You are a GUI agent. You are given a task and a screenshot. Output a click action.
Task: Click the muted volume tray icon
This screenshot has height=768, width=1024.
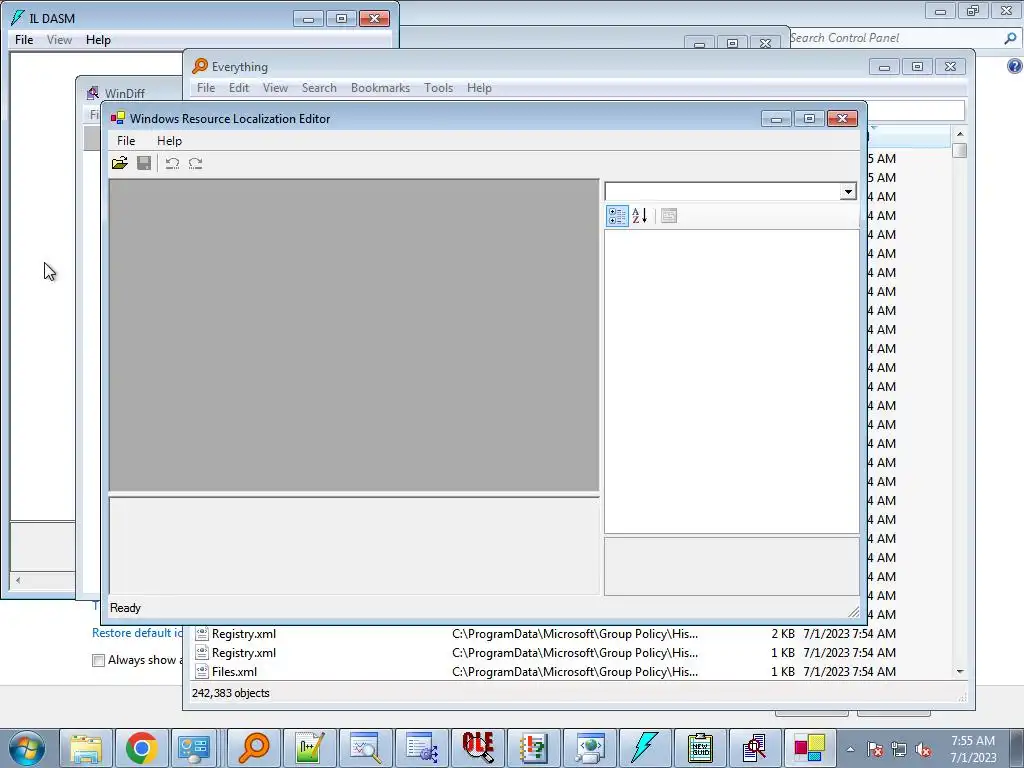pyautogui.click(x=923, y=750)
